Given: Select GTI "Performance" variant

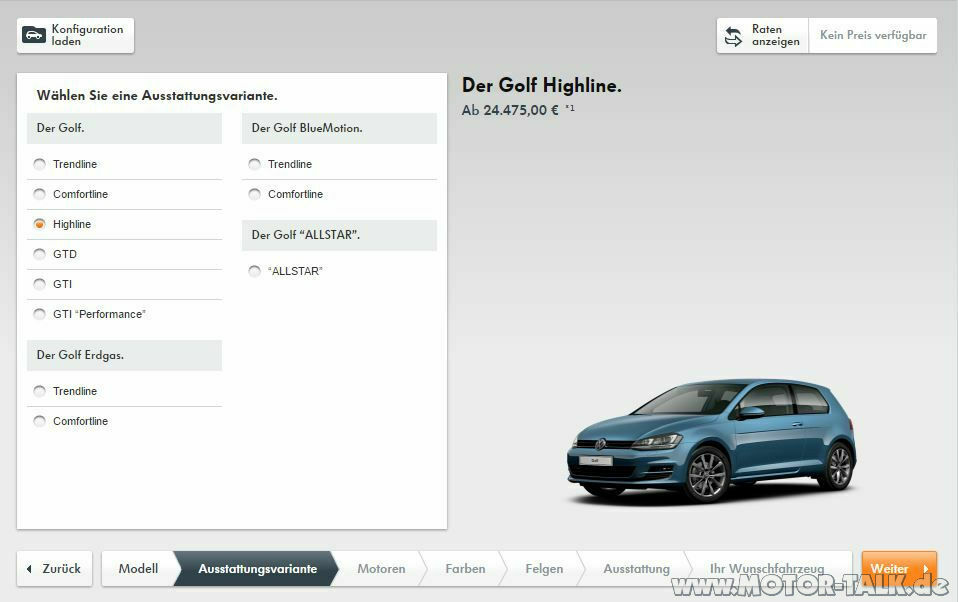Looking at the screenshot, I should point(40,314).
